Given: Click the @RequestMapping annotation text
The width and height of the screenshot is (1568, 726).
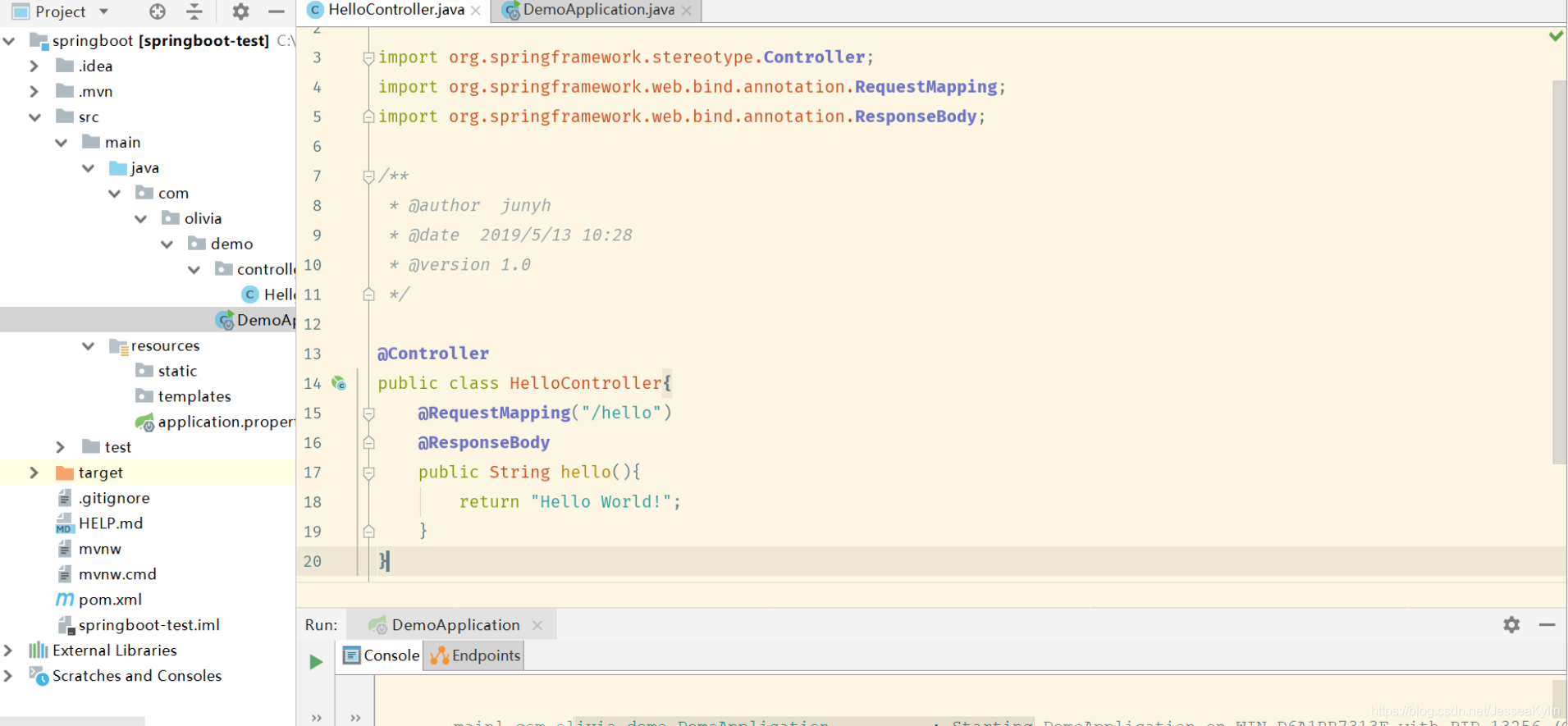Looking at the screenshot, I should (x=494, y=413).
